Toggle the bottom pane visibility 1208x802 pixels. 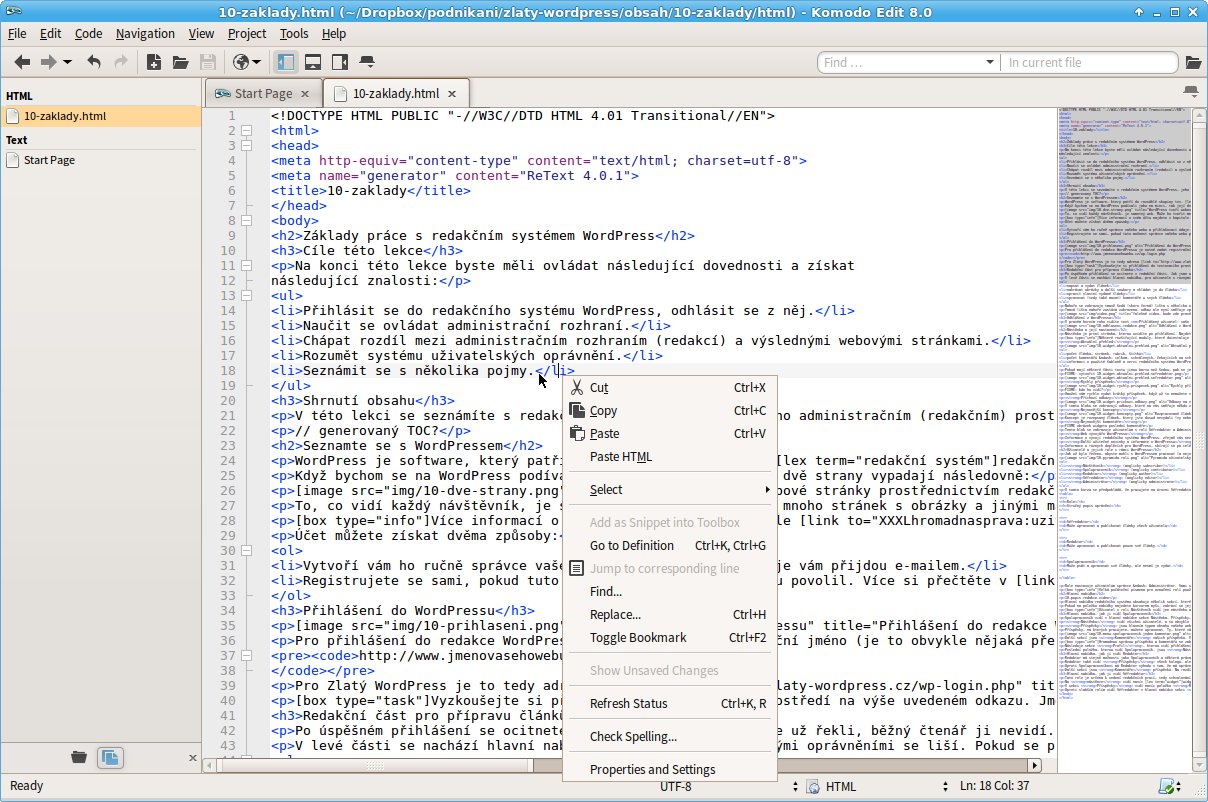tap(313, 62)
